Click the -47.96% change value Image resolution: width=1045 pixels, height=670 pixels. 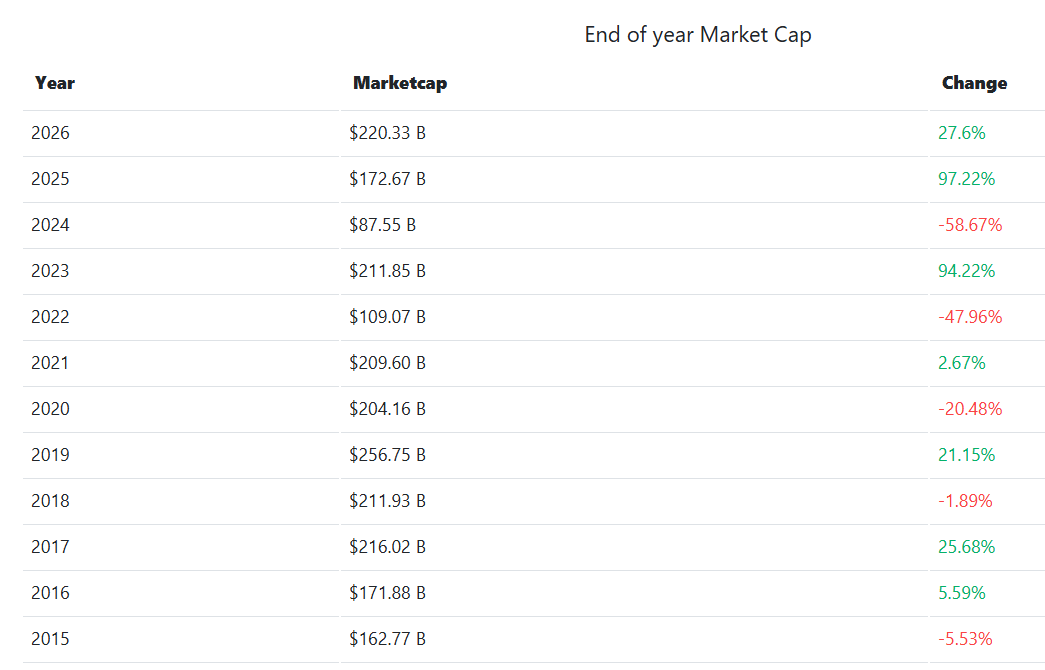(x=970, y=317)
